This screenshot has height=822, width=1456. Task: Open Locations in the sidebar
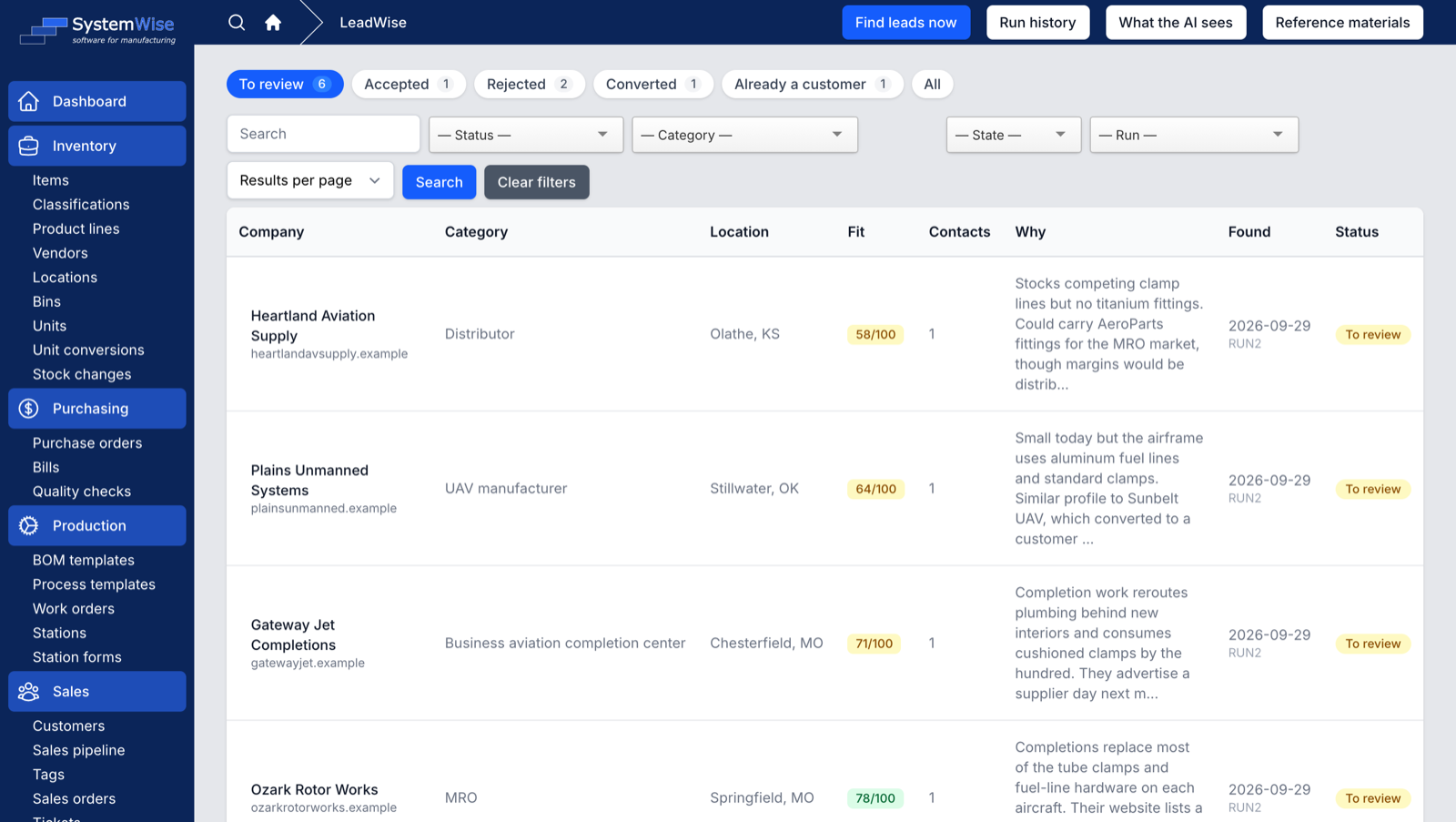(65, 278)
